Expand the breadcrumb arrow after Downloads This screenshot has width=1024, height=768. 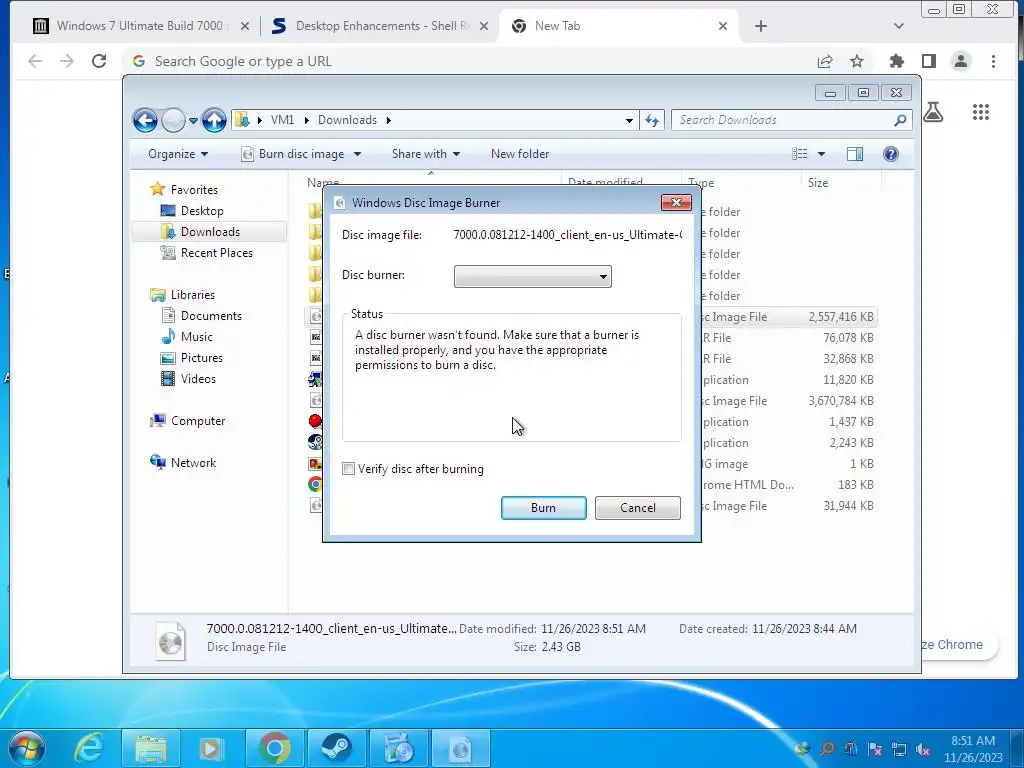[x=389, y=120]
